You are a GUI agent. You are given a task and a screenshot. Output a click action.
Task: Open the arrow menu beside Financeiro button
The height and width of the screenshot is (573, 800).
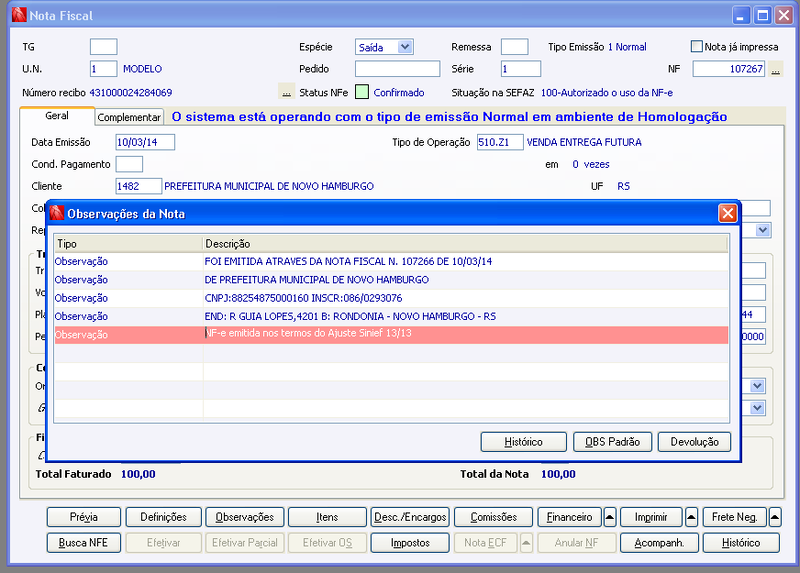(x=610, y=517)
